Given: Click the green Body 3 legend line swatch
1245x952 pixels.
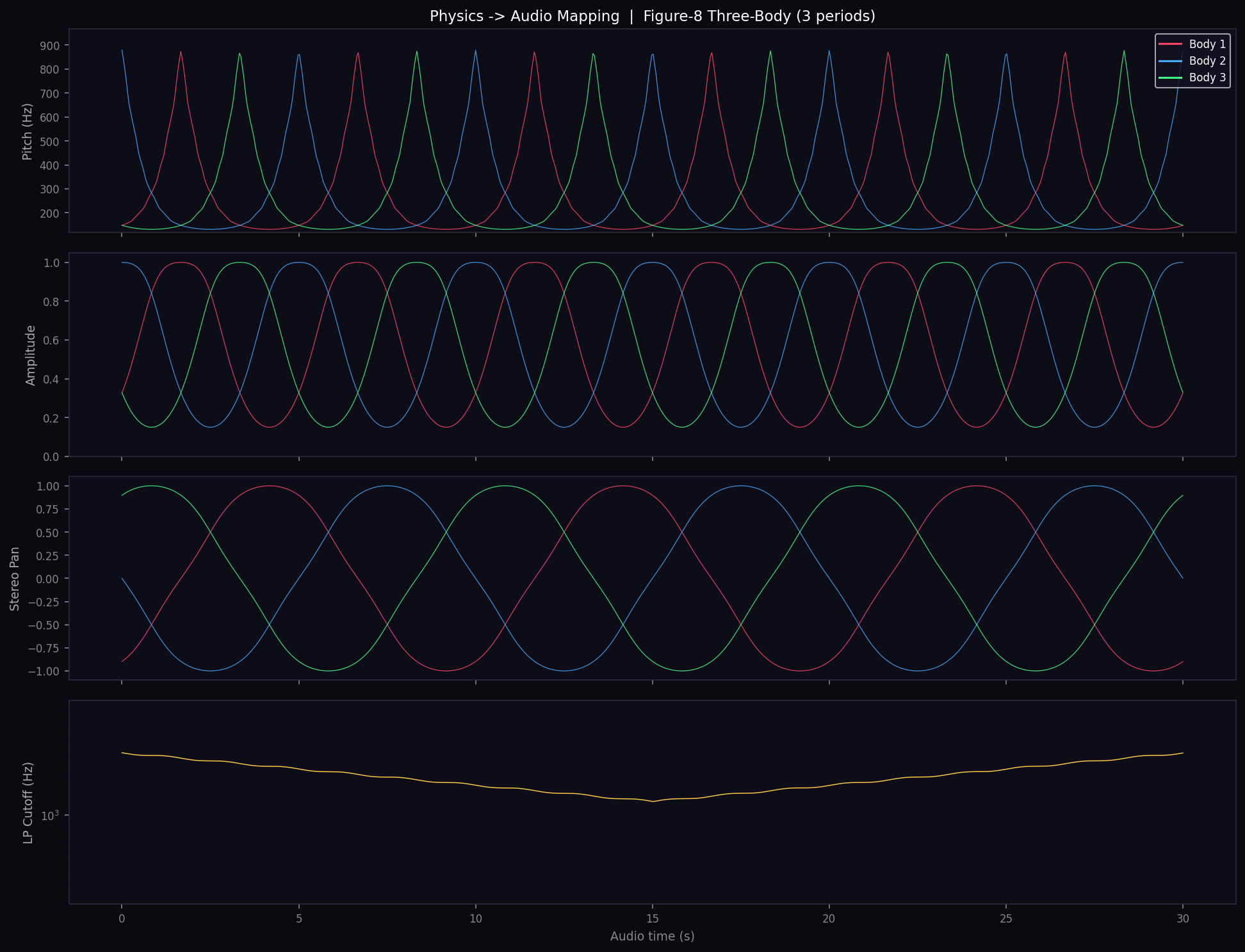Looking at the screenshot, I should click(x=1170, y=77).
